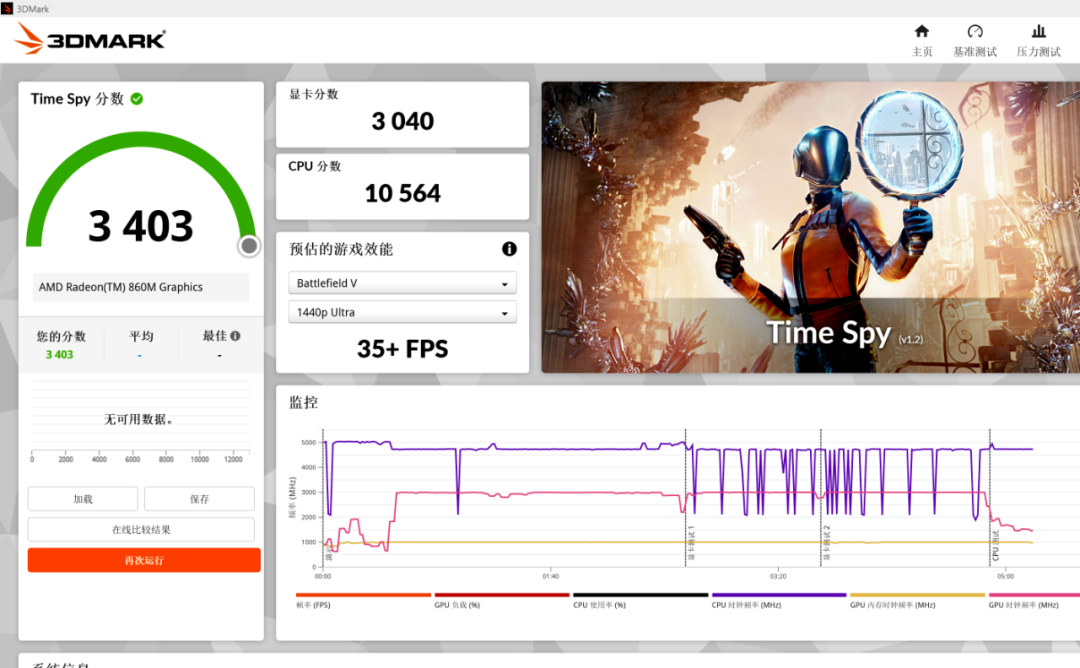Click the 显卡分数 label
The height and width of the screenshot is (668, 1080).
(x=313, y=94)
